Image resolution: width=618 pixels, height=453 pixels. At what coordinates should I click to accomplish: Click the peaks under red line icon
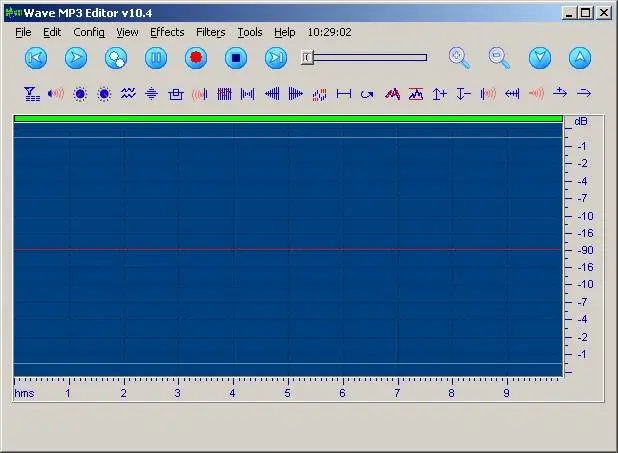[416, 94]
